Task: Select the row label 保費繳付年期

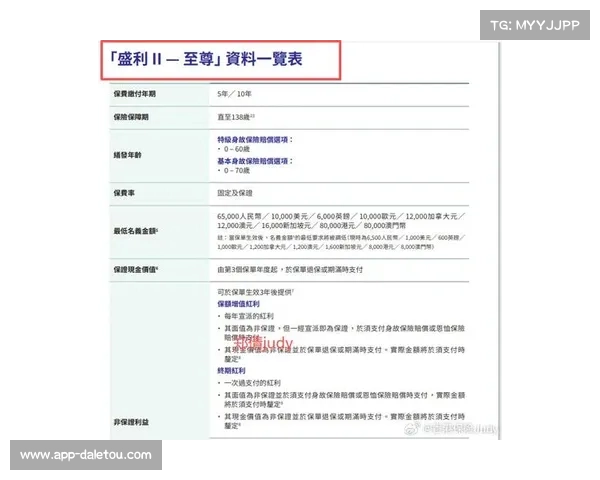Action: pyautogui.click(x=135, y=94)
